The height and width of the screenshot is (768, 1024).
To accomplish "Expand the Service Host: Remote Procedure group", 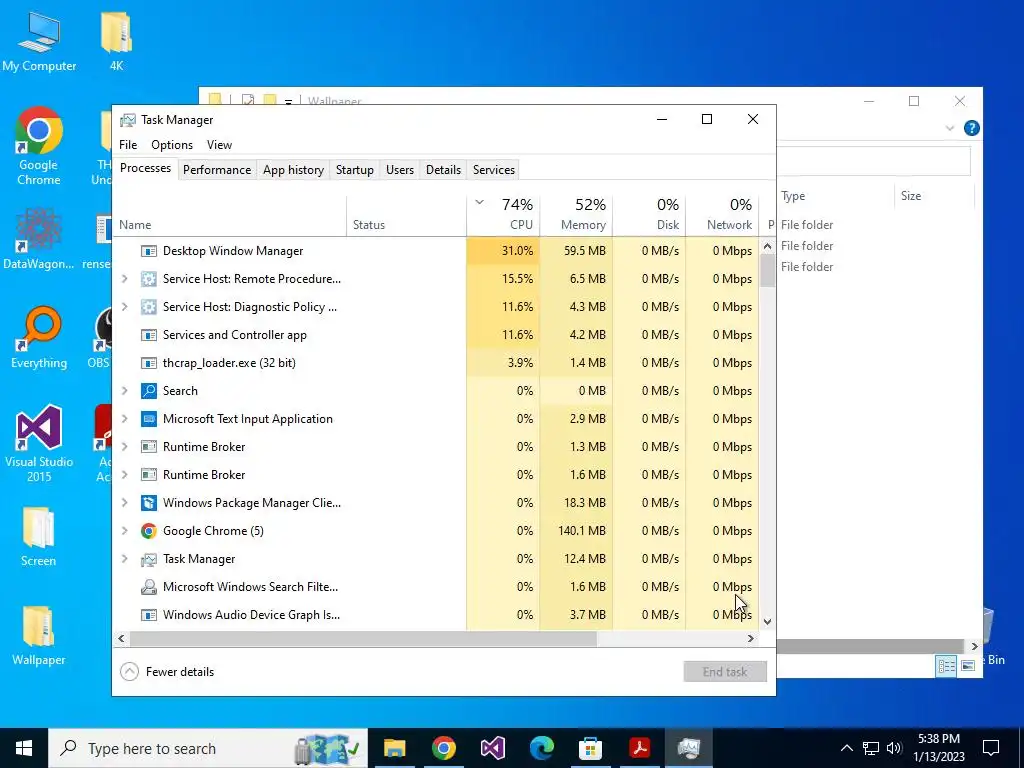I will 125,279.
